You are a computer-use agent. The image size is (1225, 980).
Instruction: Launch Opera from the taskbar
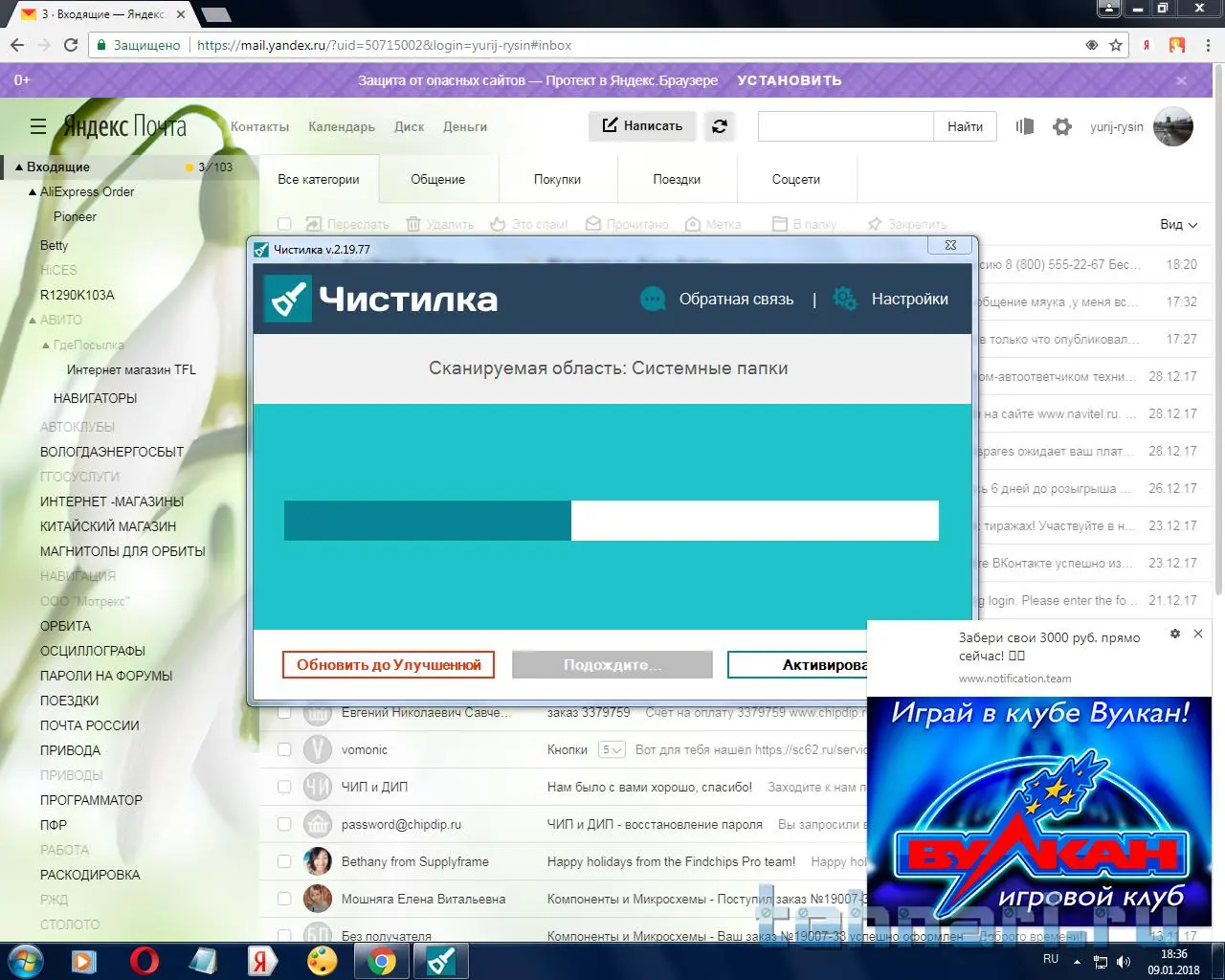tap(145, 960)
